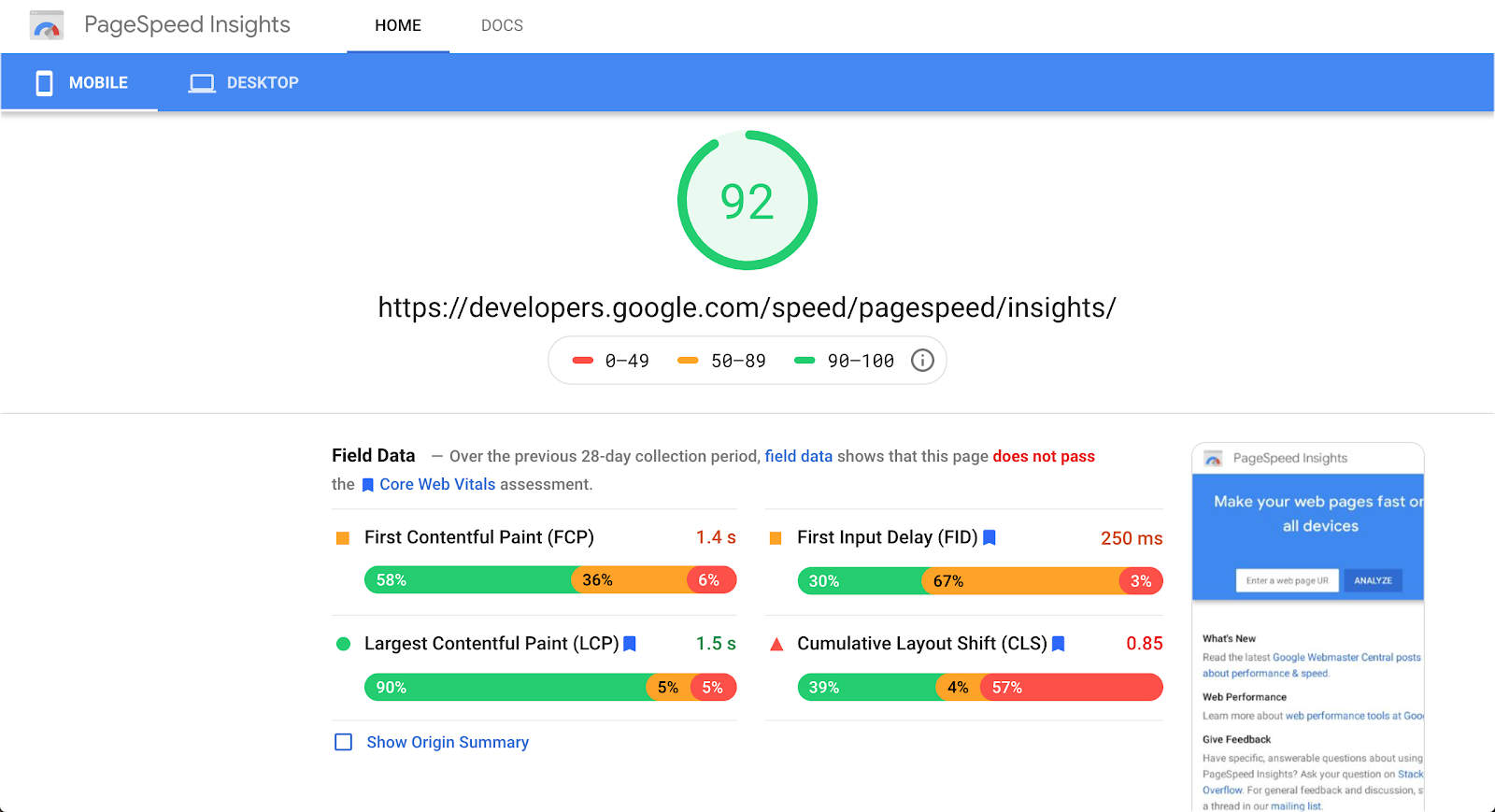Click the Cumulative Layout Shift (CLS) label
Screen dimensions: 1495x812
pos(922,644)
